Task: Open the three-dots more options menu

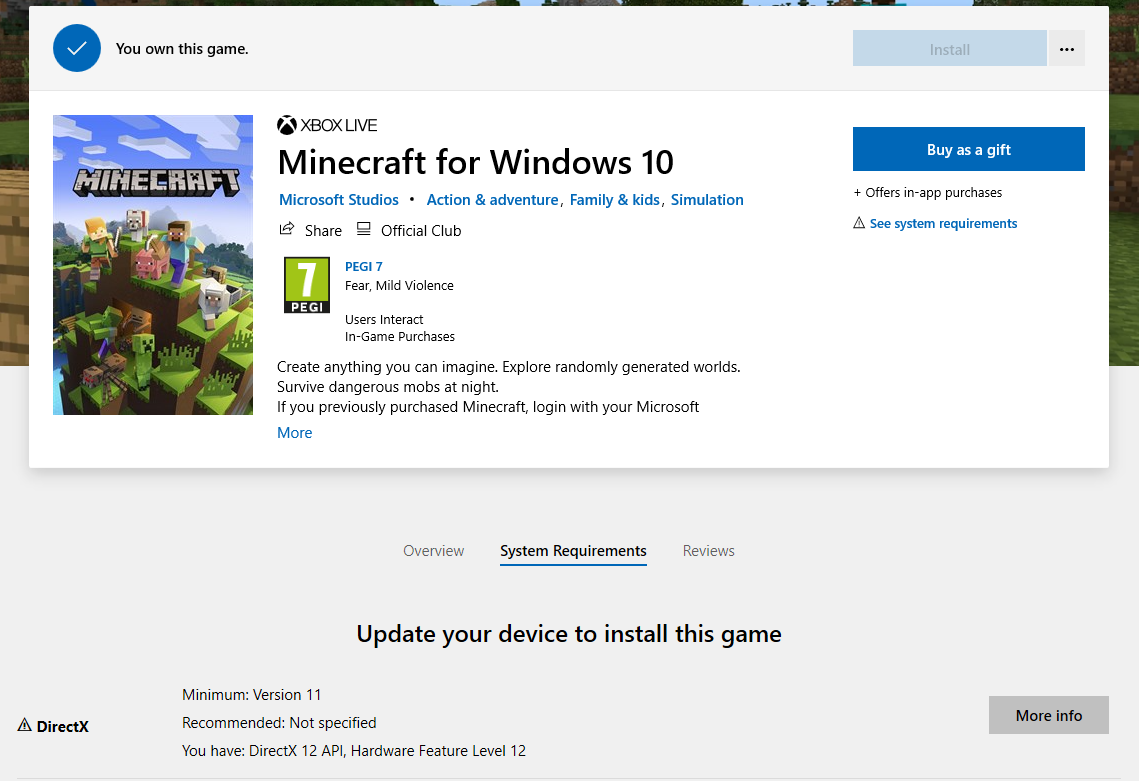Action: click(1066, 49)
